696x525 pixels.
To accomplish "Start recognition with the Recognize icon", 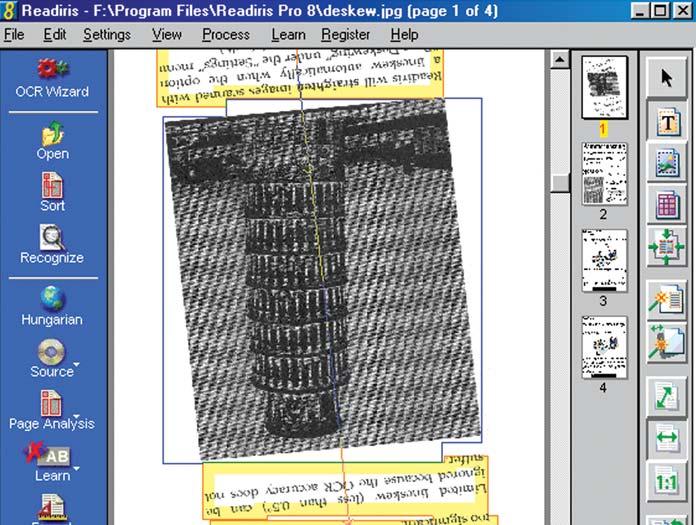I will click(52, 237).
